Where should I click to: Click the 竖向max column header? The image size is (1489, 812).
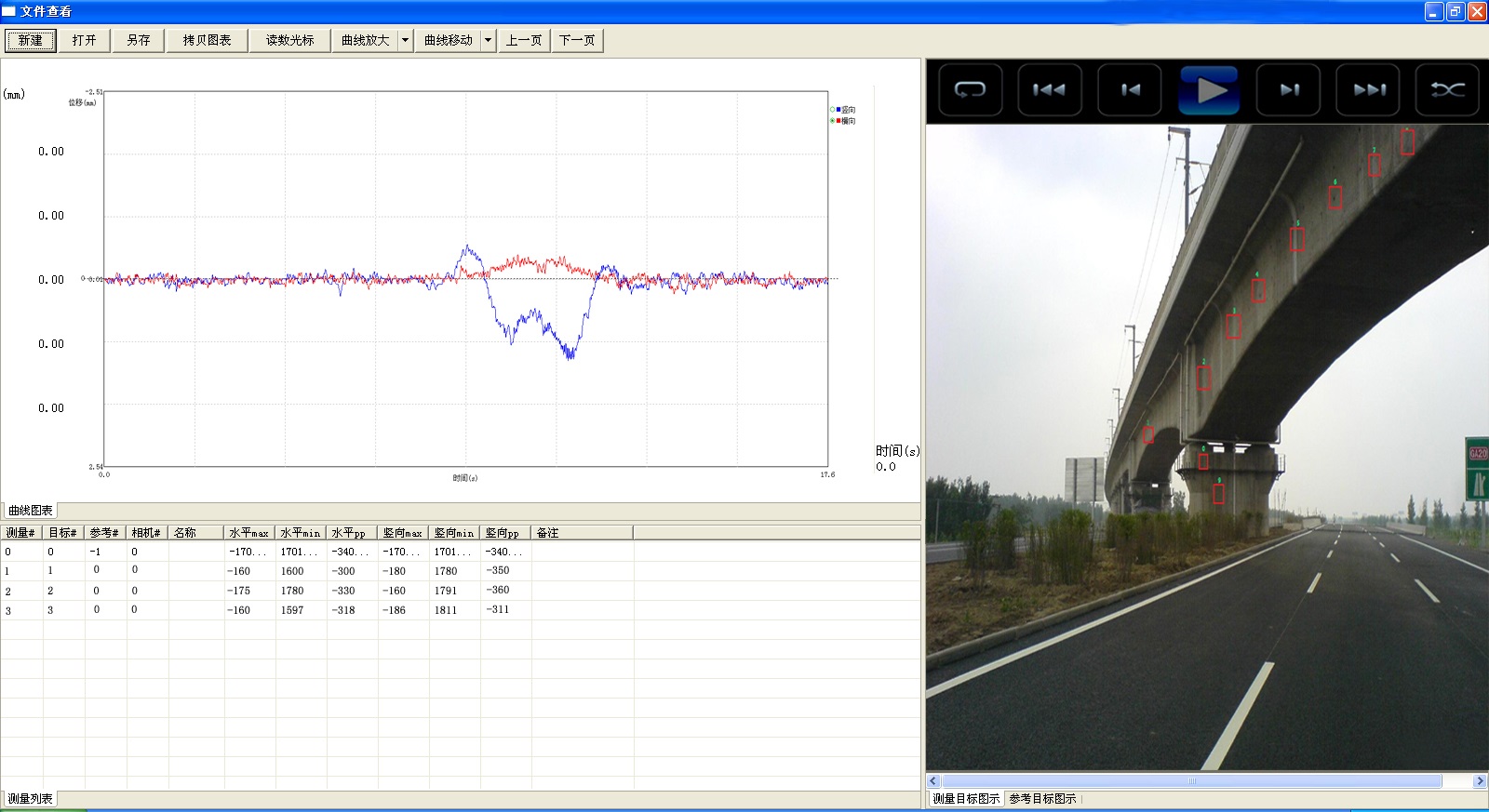point(403,533)
